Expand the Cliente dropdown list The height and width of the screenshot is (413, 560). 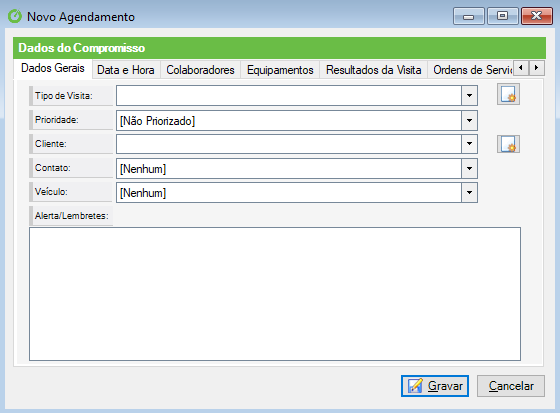[469, 144]
